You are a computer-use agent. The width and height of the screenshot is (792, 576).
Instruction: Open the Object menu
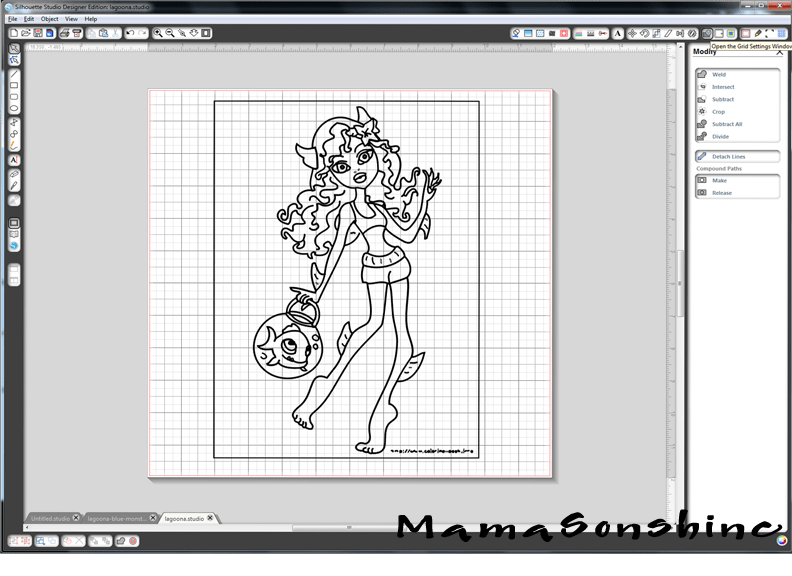click(x=50, y=19)
